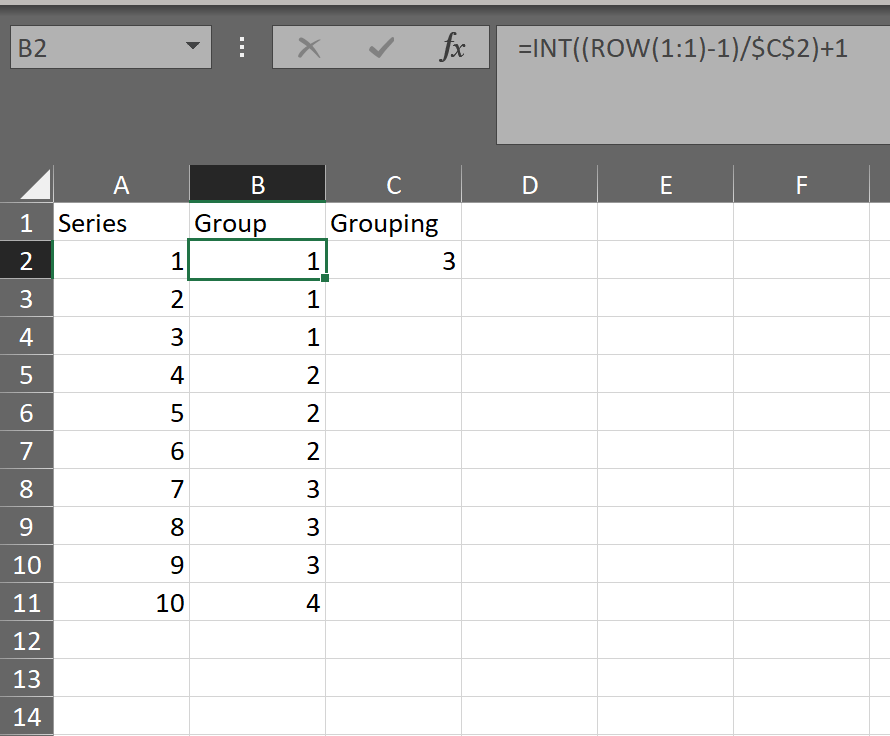The image size is (890, 736).
Task: Select the Grouping header cell C1
Action: (393, 222)
